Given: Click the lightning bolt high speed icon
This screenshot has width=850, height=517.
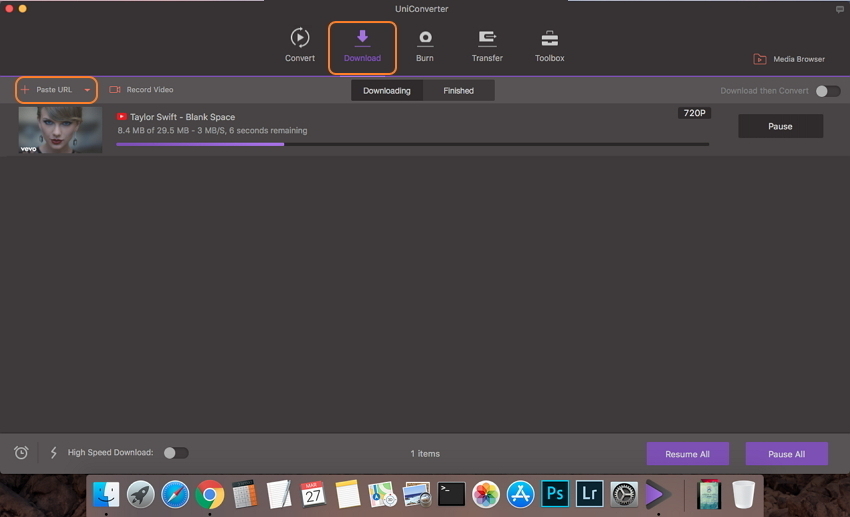Looking at the screenshot, I should coord(54,453).
